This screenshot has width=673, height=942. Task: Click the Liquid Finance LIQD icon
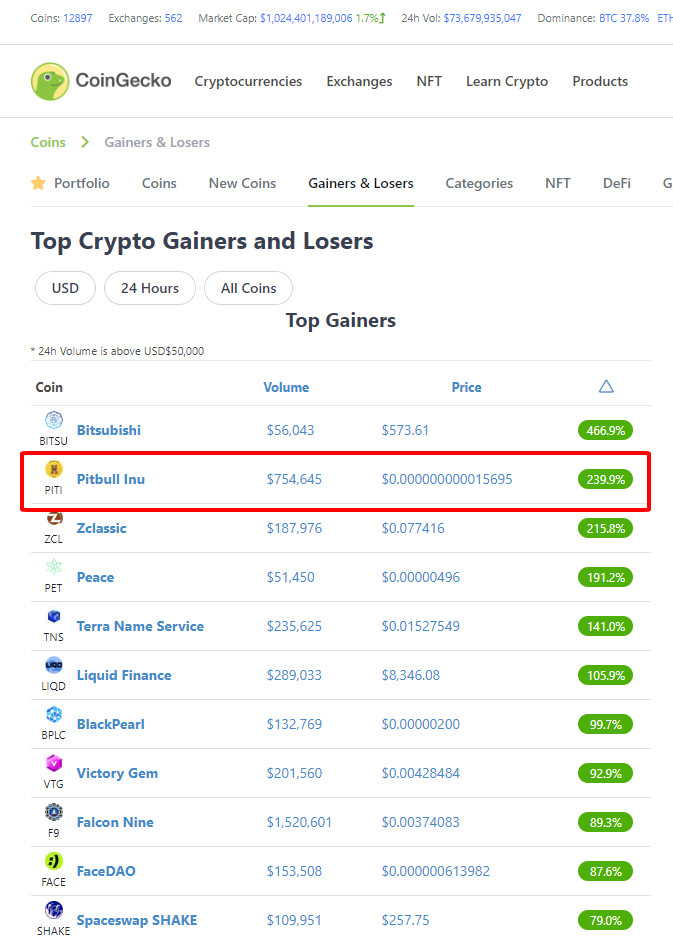(54, 665)
